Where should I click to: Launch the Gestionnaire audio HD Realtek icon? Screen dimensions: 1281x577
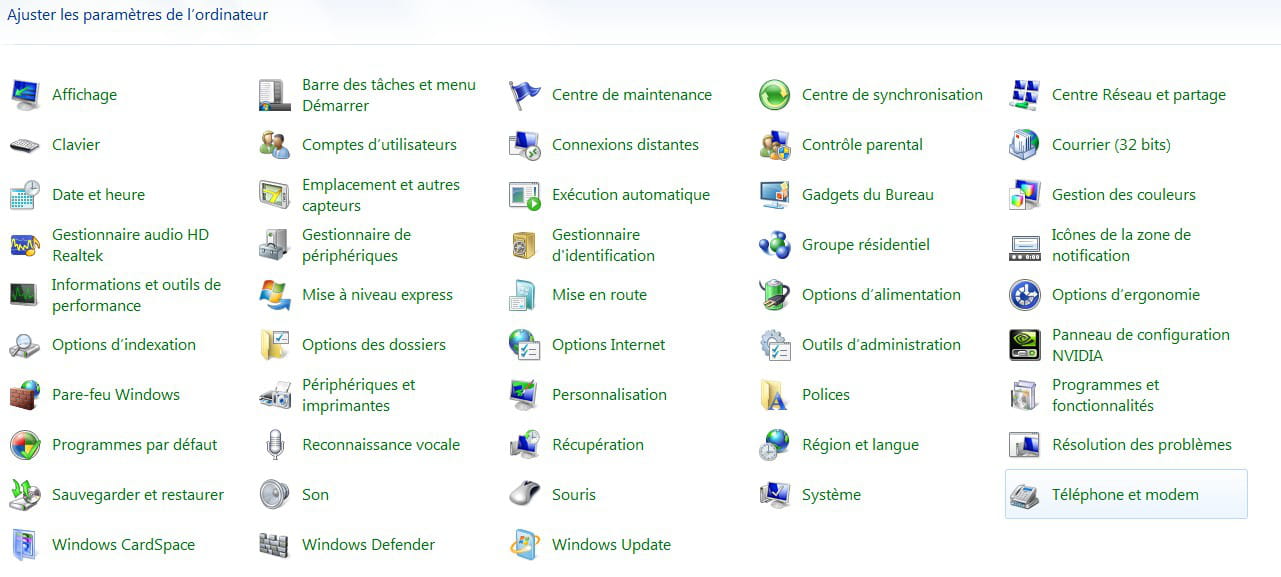coord(25,245)
